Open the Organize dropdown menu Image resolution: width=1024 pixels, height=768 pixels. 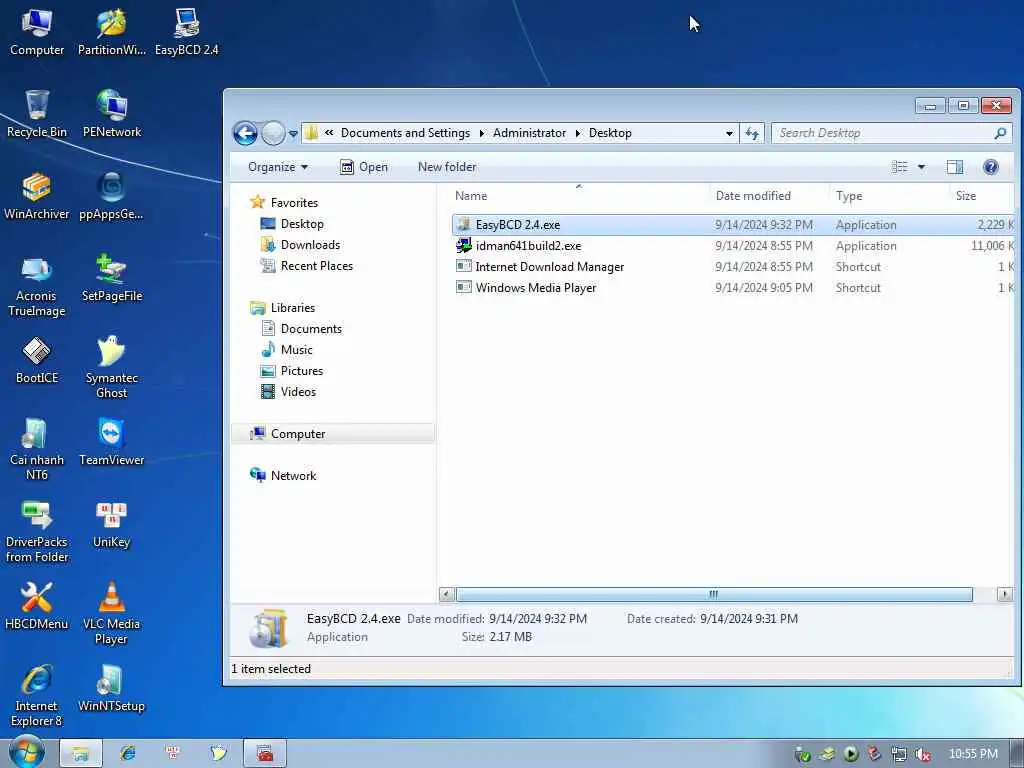(278, 167)
